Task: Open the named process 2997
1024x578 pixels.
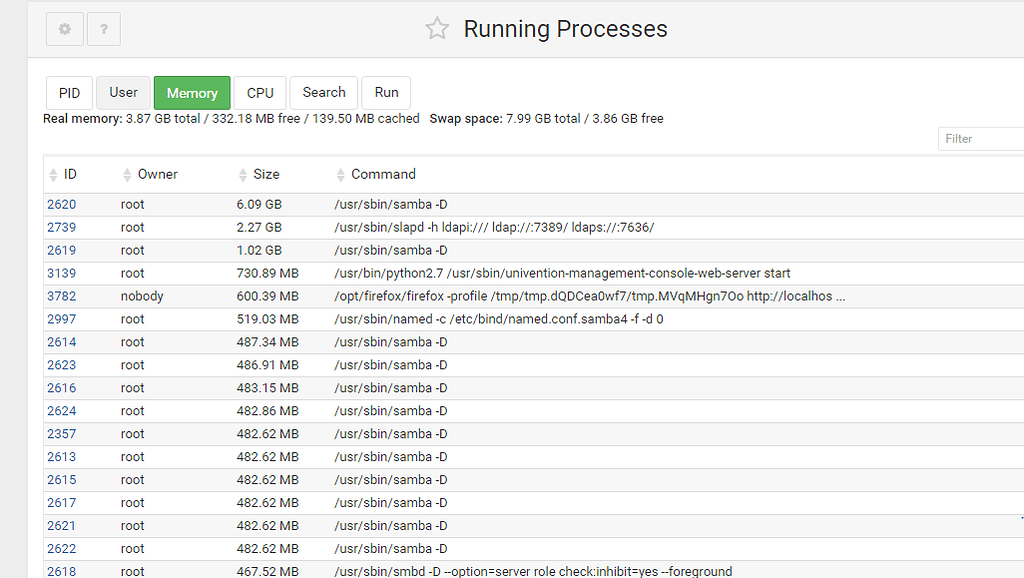Action: 61,319
